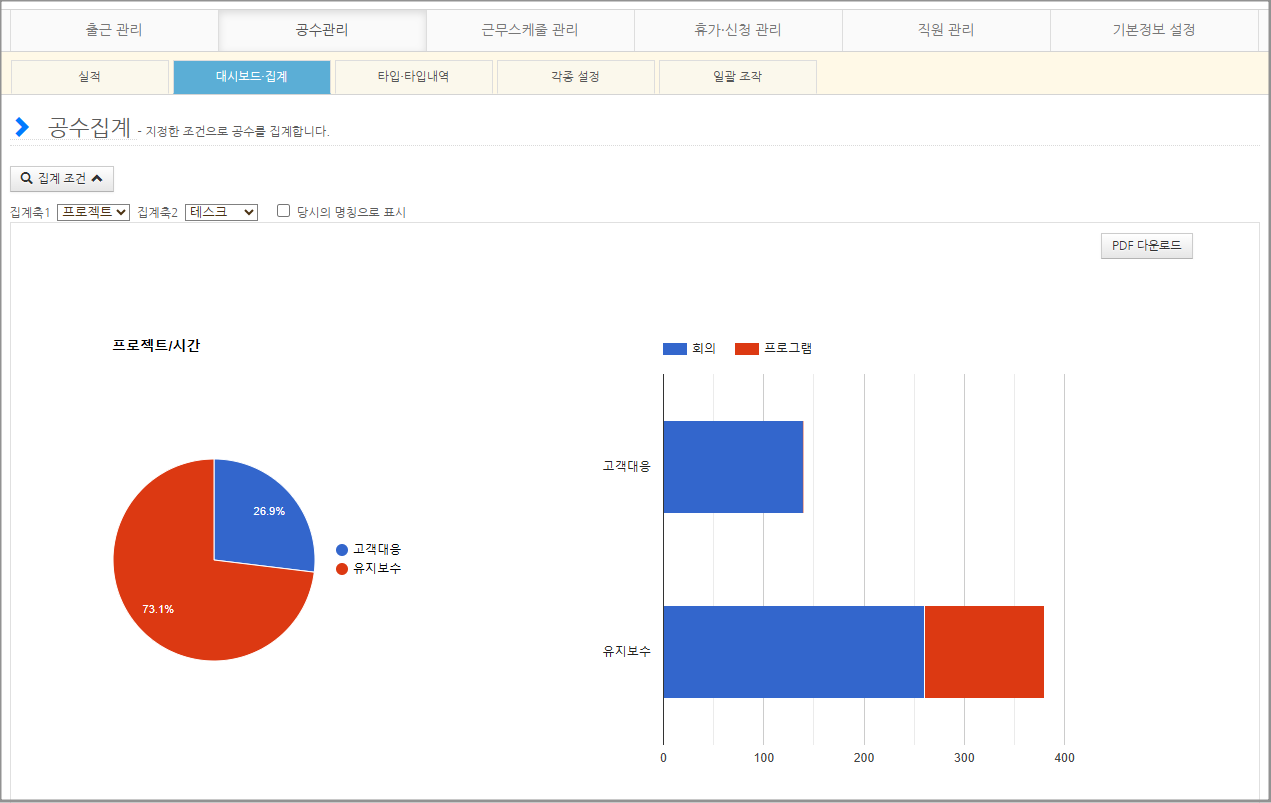Open the 기본정보 설정 tab
Image resolution: width=1271 pixels, height=803 pixels.
point(1154,30)
